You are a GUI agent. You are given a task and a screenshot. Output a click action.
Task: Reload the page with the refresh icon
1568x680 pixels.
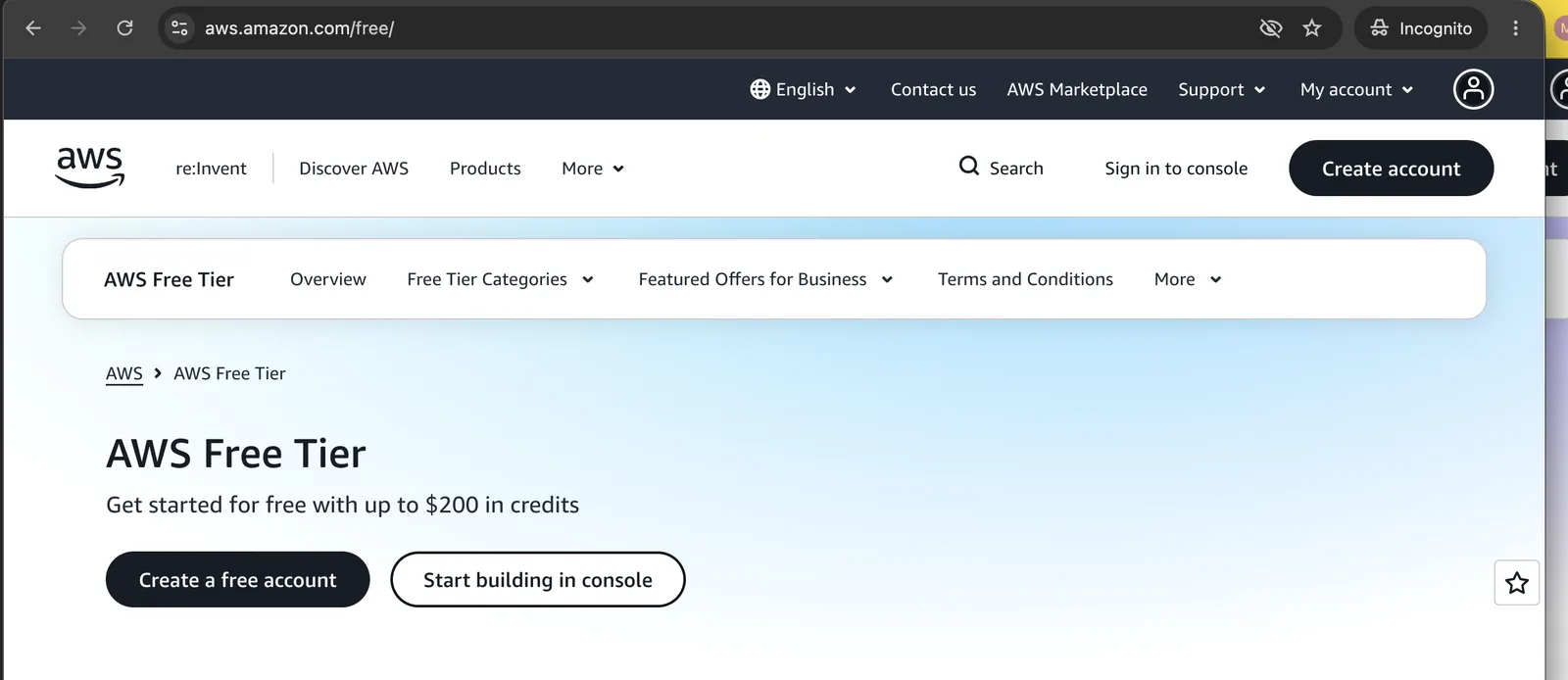[124, 28]
